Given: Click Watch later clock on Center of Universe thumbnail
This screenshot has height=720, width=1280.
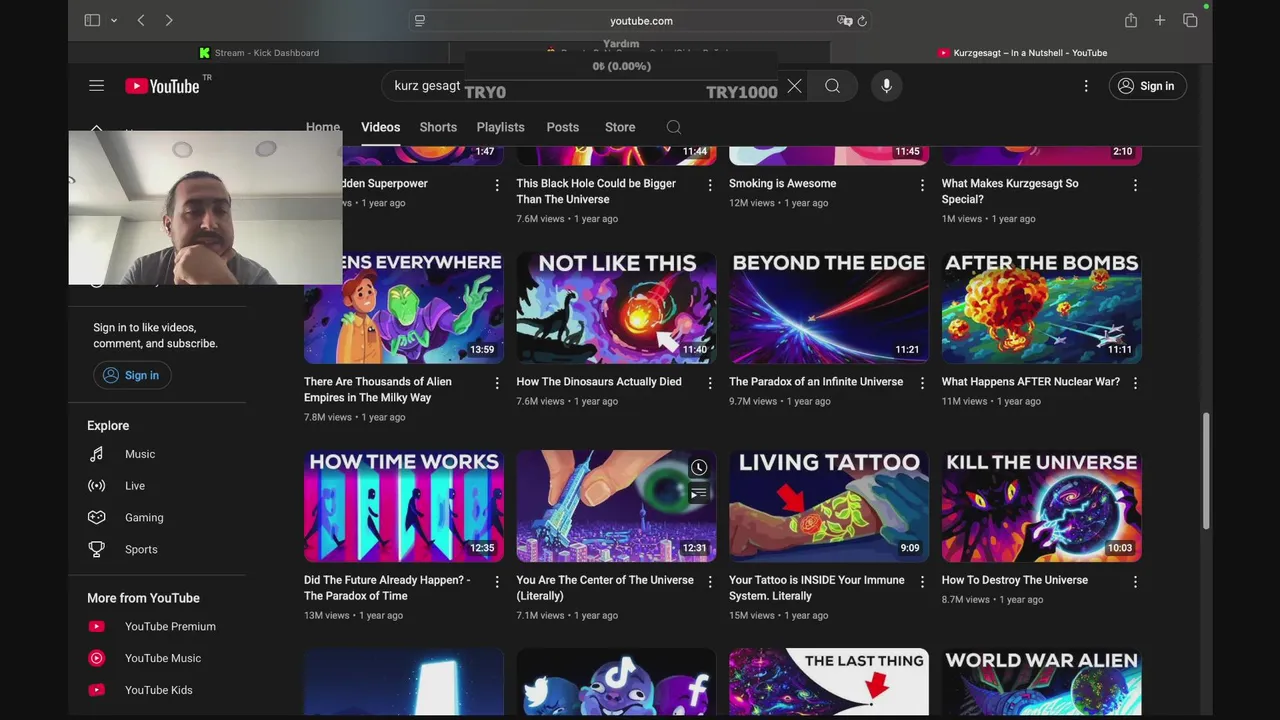Looking at the screenshot, I should 699,468.
